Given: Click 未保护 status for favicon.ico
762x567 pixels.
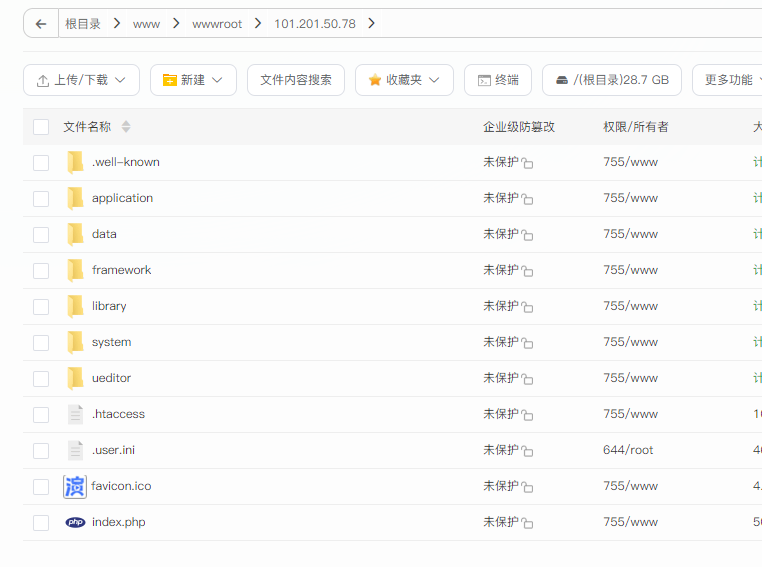Looking at the screenshot, I should [501, 486].
